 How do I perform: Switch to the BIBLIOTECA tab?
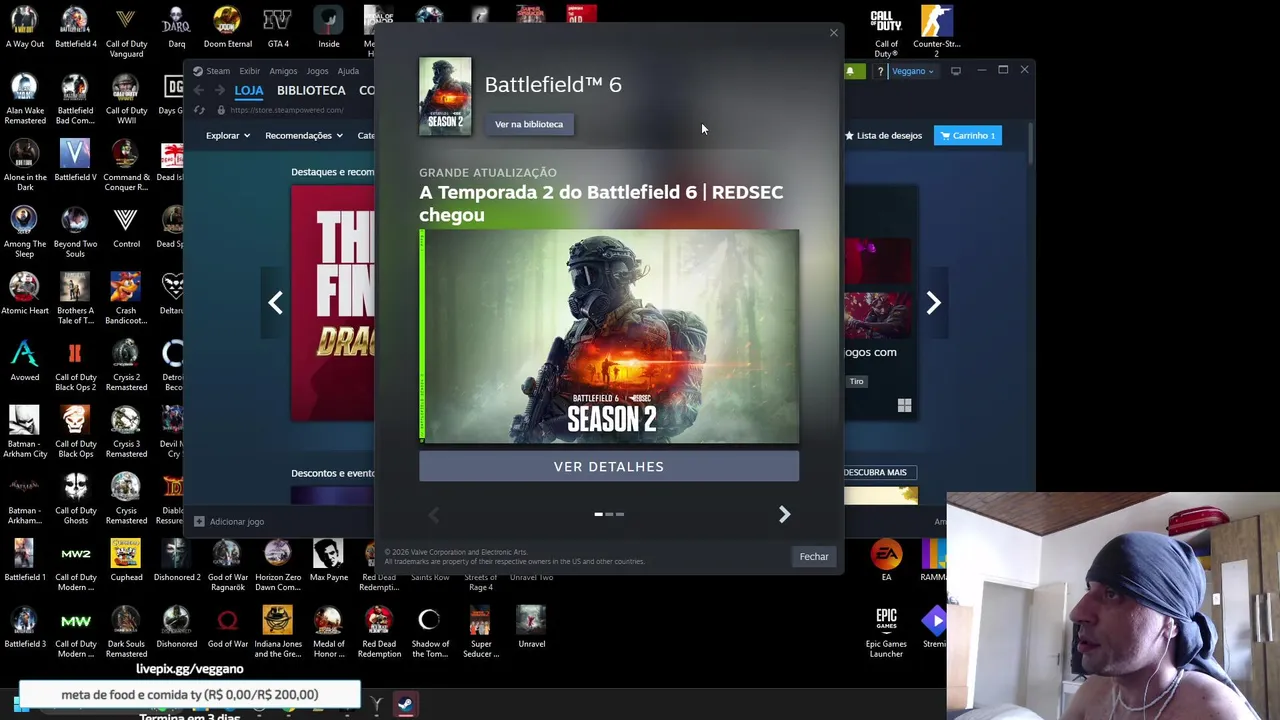coord(311,90)
